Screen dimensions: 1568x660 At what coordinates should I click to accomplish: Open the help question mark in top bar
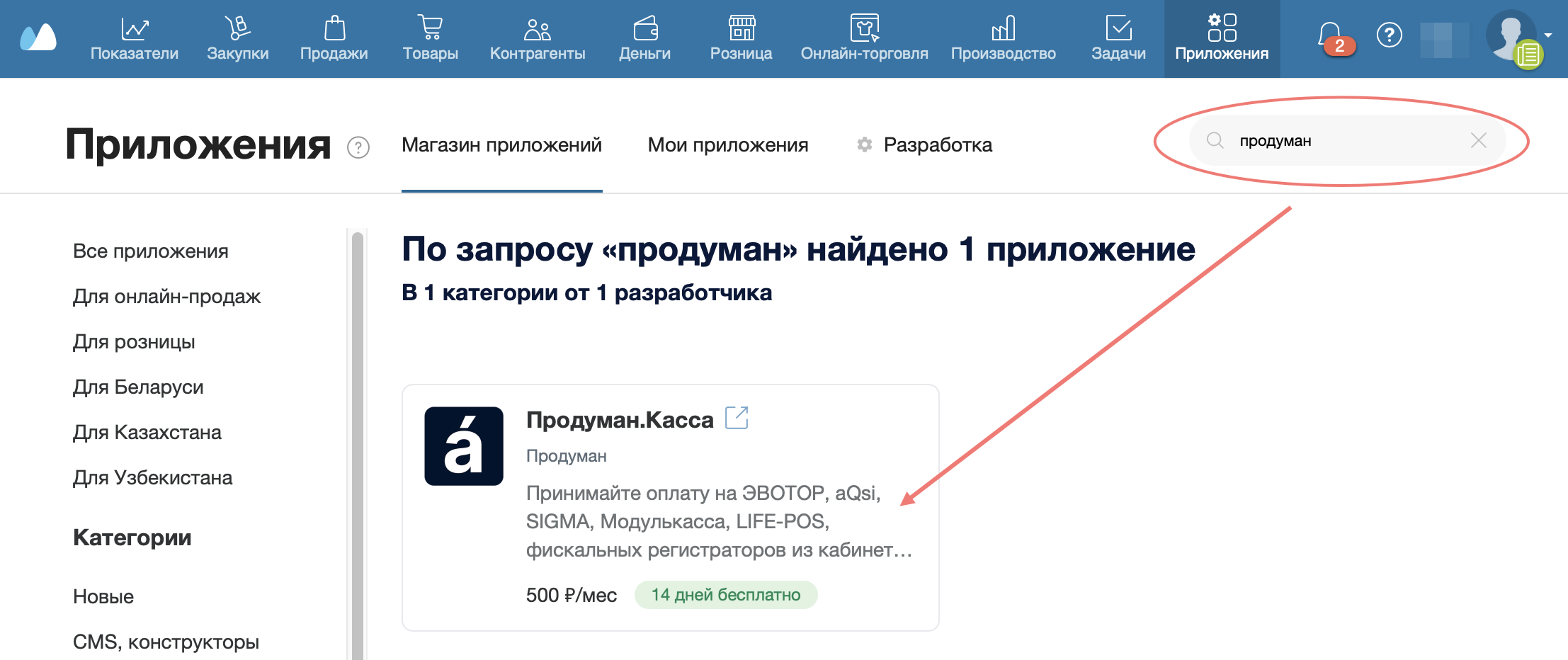click(x=1390, y=35)
